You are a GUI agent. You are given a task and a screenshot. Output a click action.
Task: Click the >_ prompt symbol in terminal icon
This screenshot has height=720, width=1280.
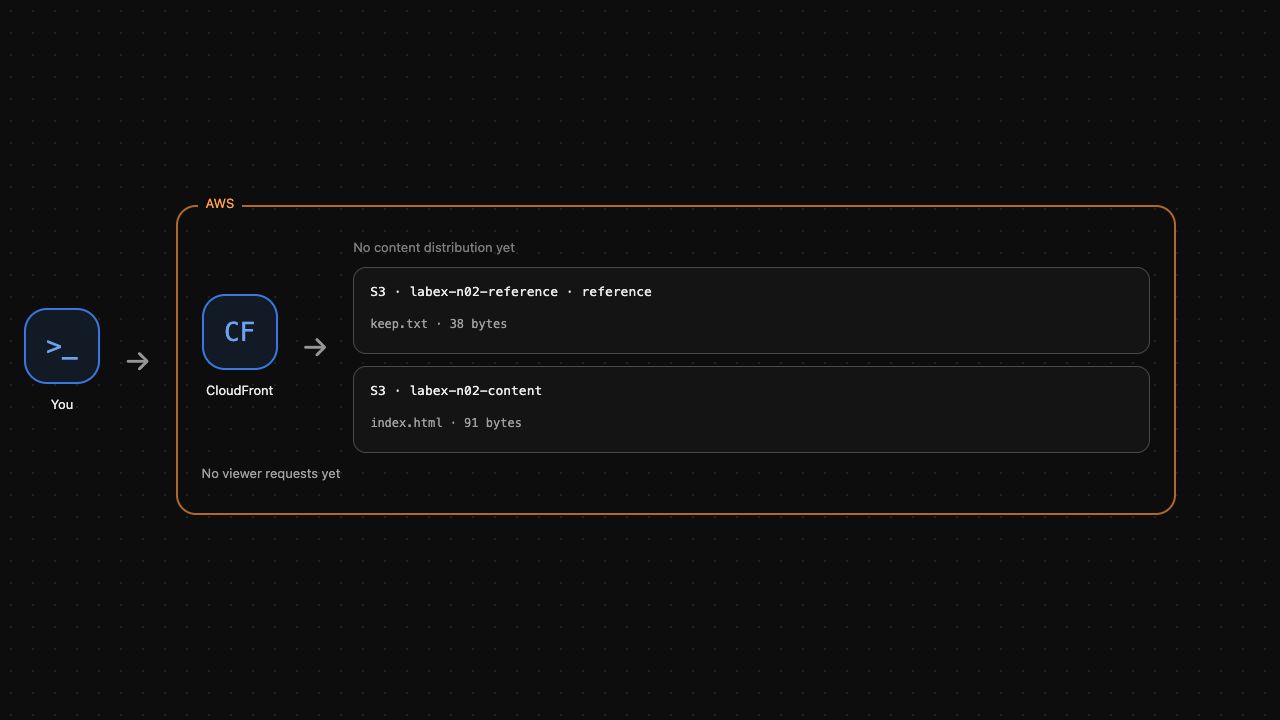62,347
